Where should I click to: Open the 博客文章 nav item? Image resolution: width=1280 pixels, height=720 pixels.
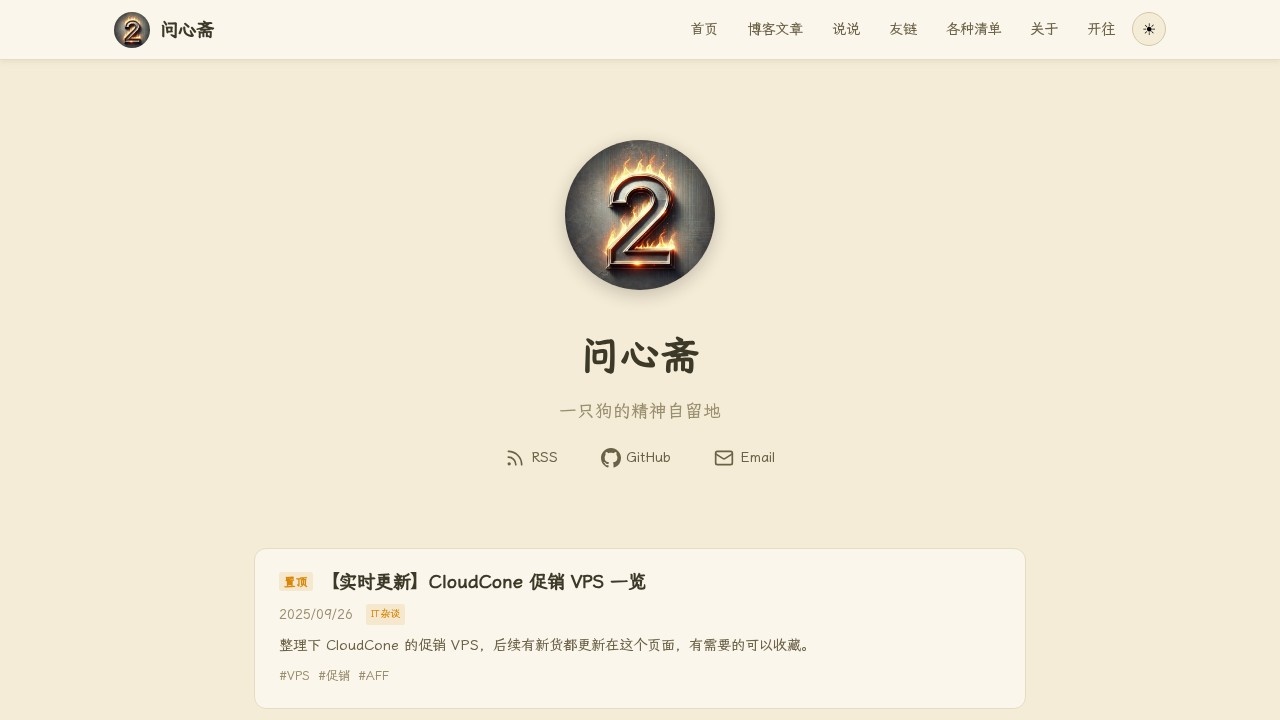pyautogui.click(x=775, y=29)
